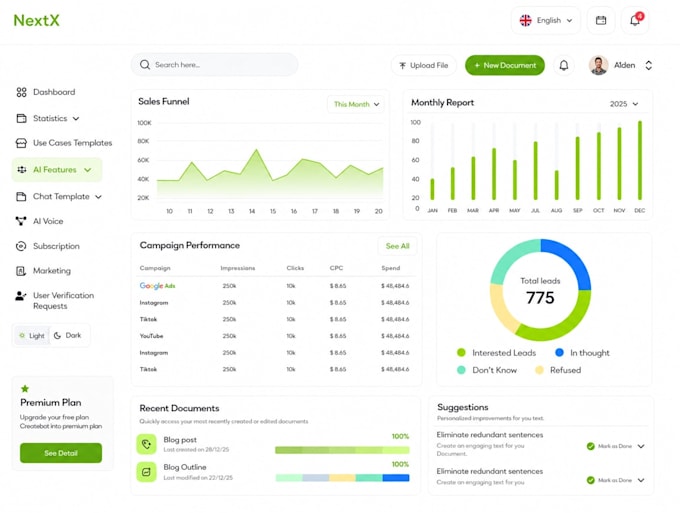Open the Alden account switcher arrows
Screen dimensions: 680x513
pyautogui.click(x=648, y=65)
